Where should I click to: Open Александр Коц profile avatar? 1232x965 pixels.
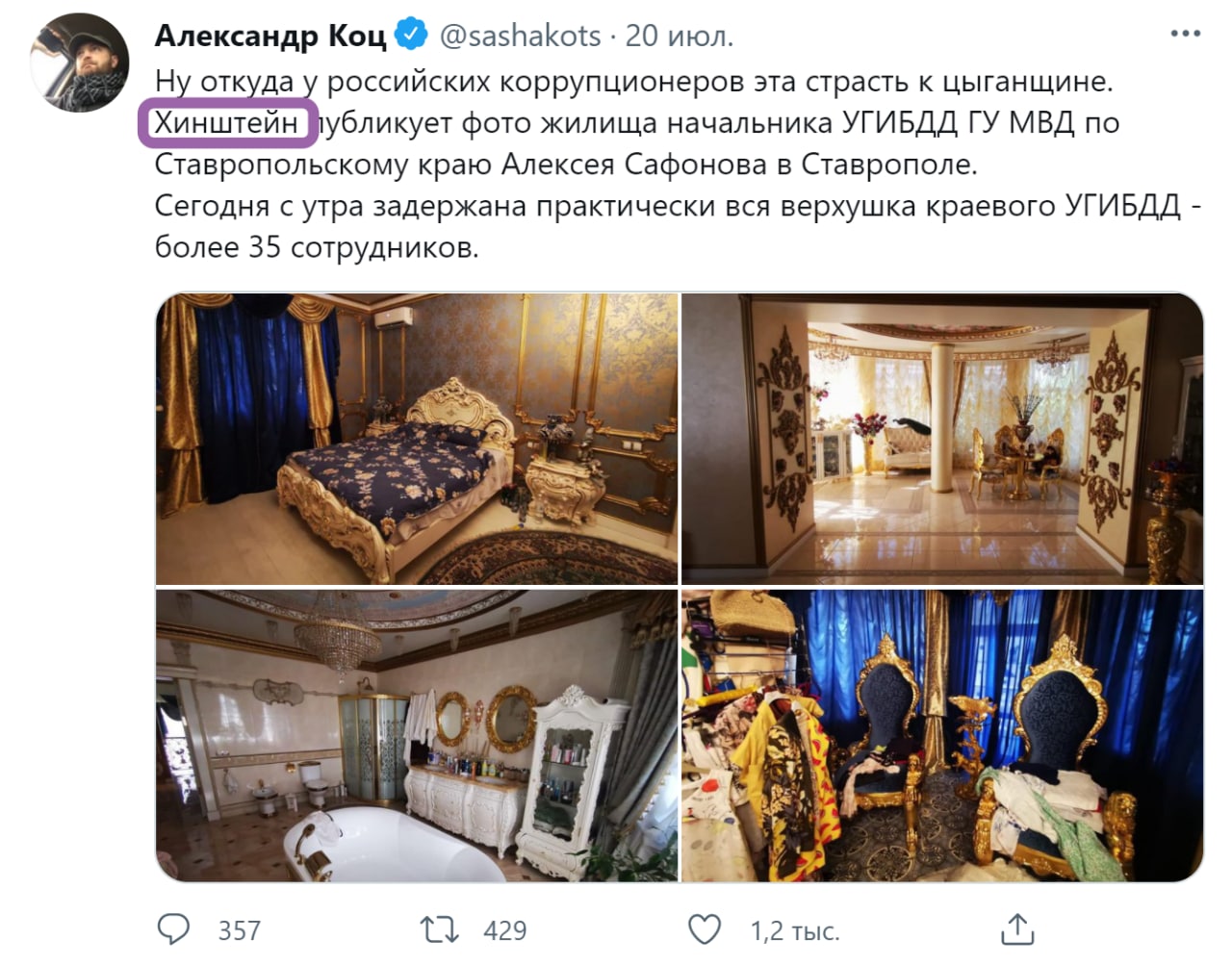[81, 63]
